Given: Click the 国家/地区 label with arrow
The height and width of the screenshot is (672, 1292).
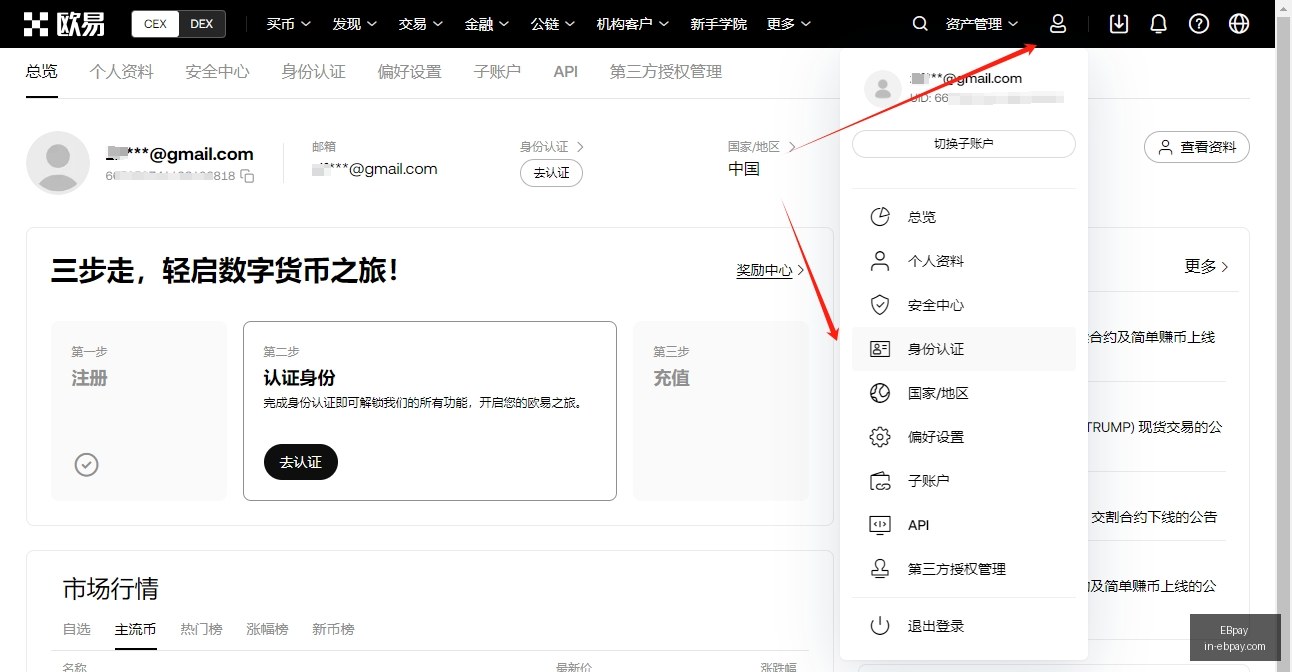Looking at the screenshot, I should pos(762,147).
